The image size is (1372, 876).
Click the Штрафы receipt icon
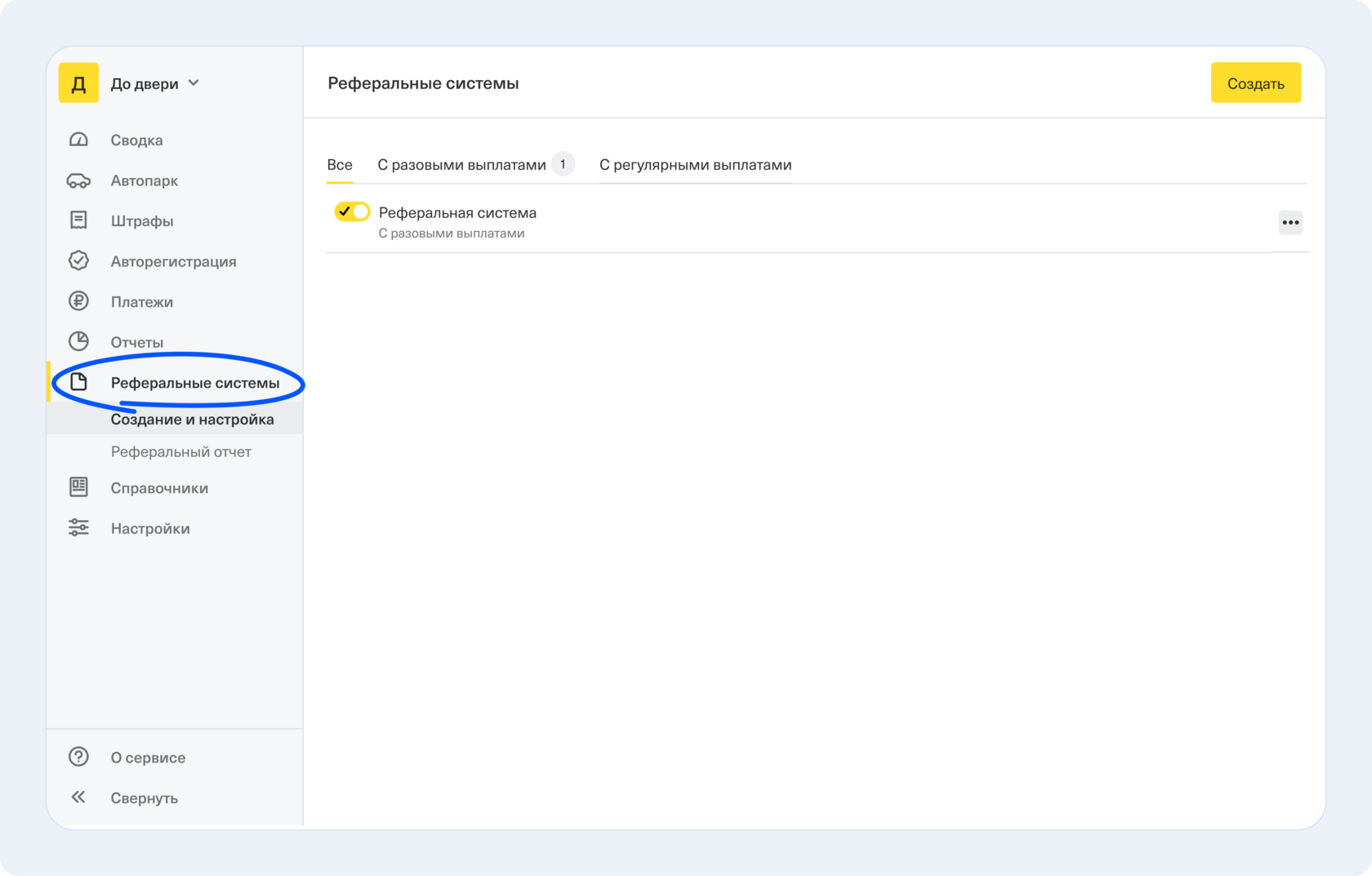[x=78, y=220]
